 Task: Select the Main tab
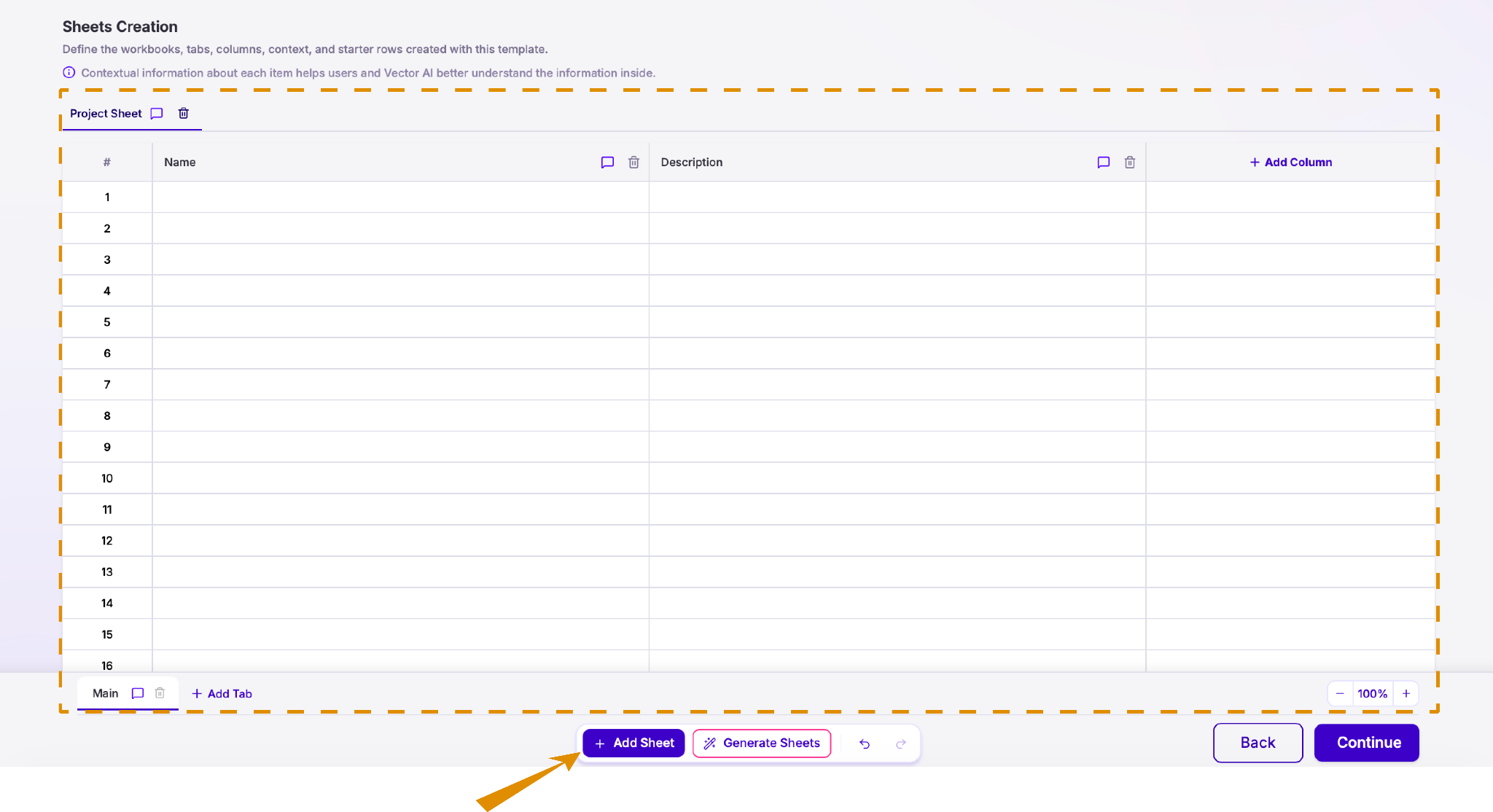point(106,693)
